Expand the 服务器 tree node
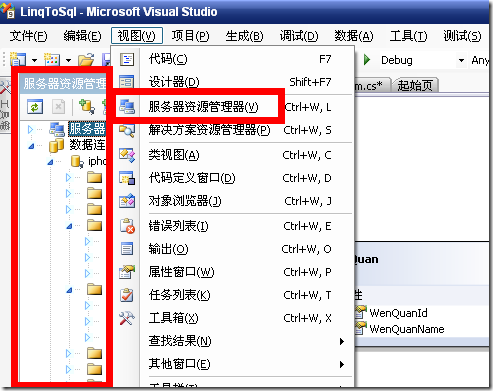 [x=30, y=129]
